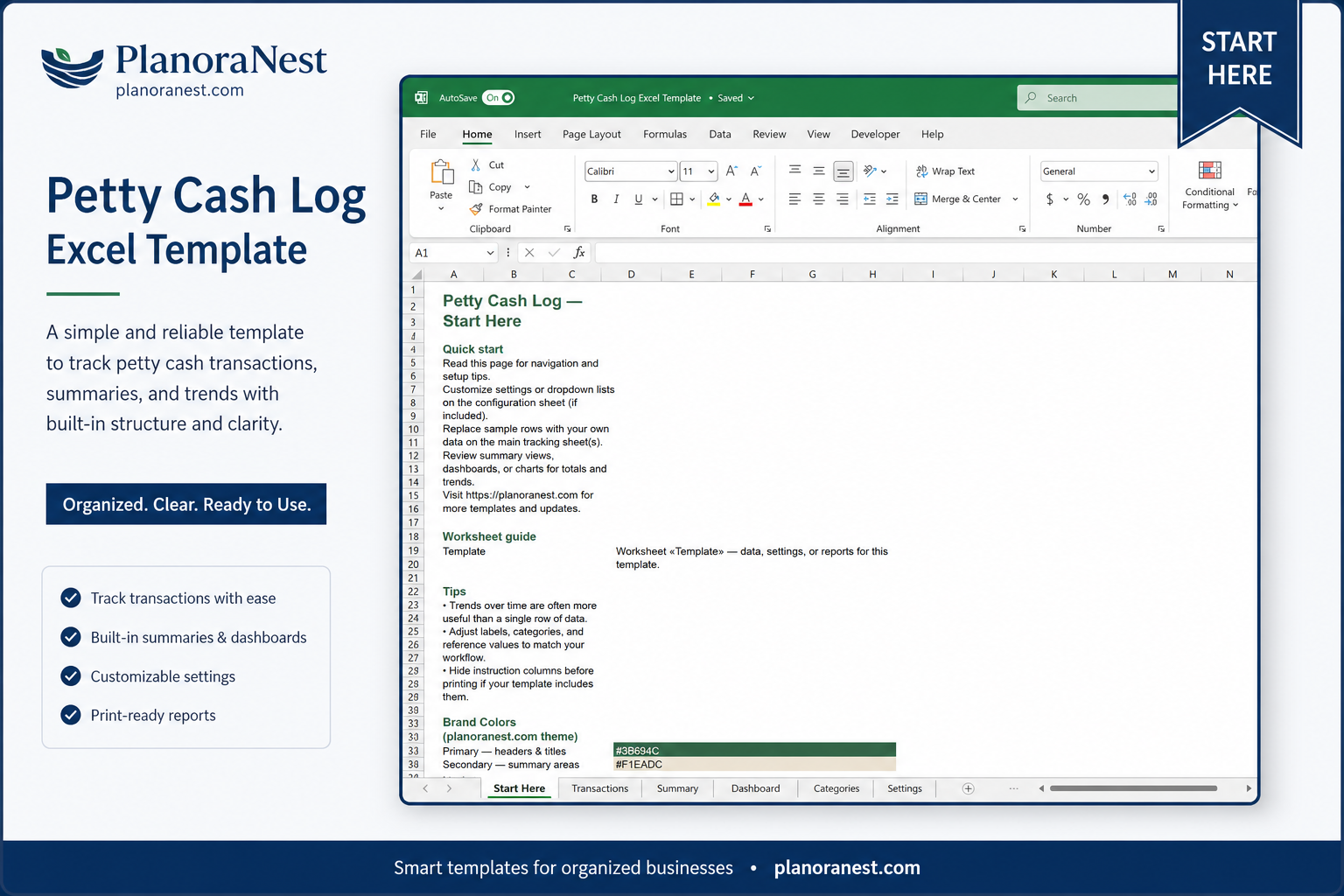Viewport: 1344px width, 896px height.
Task: Toggle the AutoSave switch
Action: click(498, 98)
